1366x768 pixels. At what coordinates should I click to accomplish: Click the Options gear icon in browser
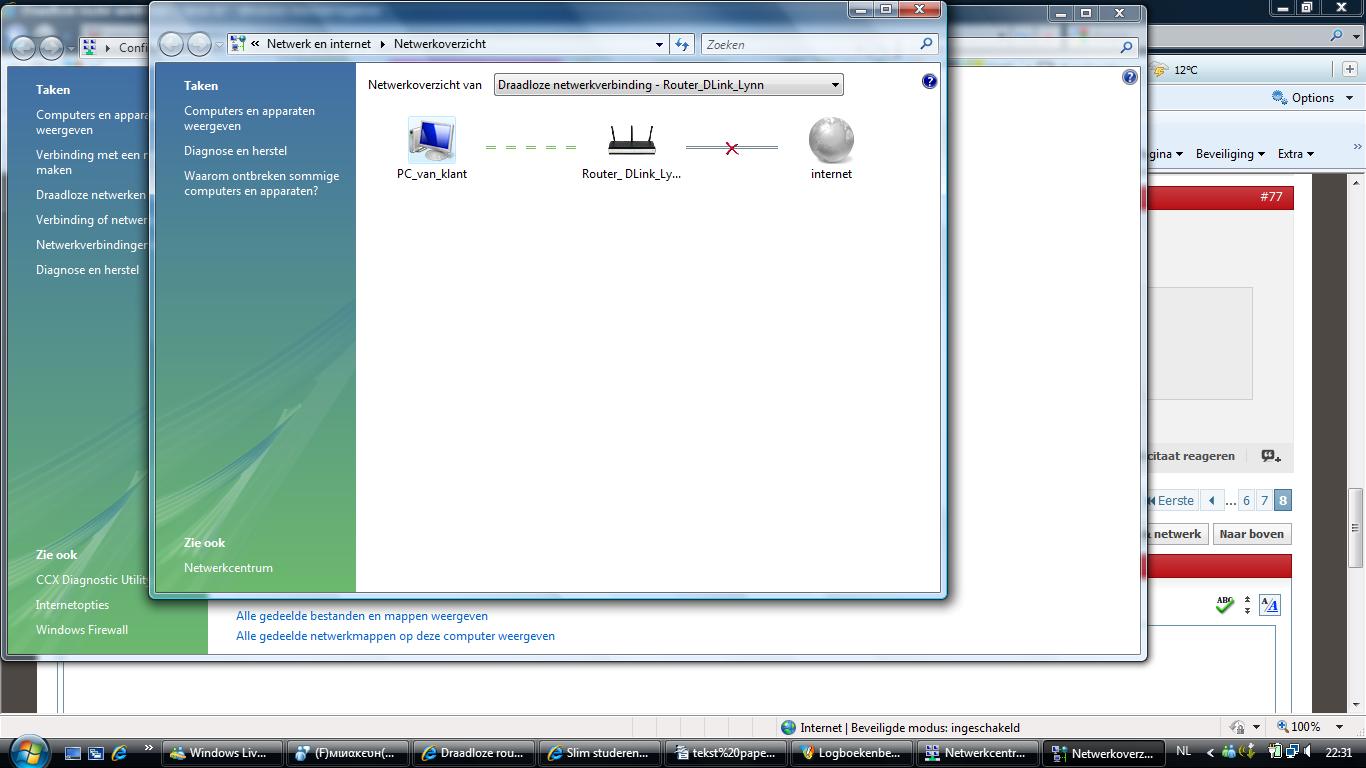tap(1279, 98)
